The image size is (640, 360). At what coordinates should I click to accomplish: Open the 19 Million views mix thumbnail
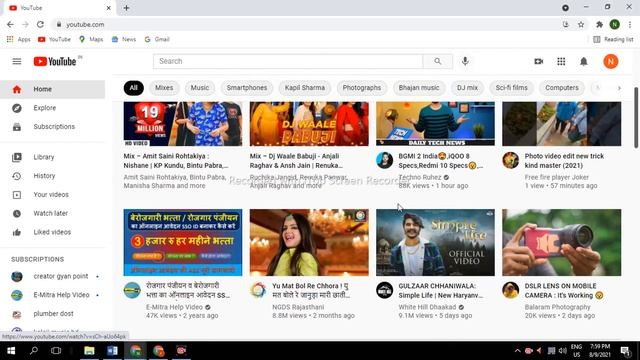183,124
